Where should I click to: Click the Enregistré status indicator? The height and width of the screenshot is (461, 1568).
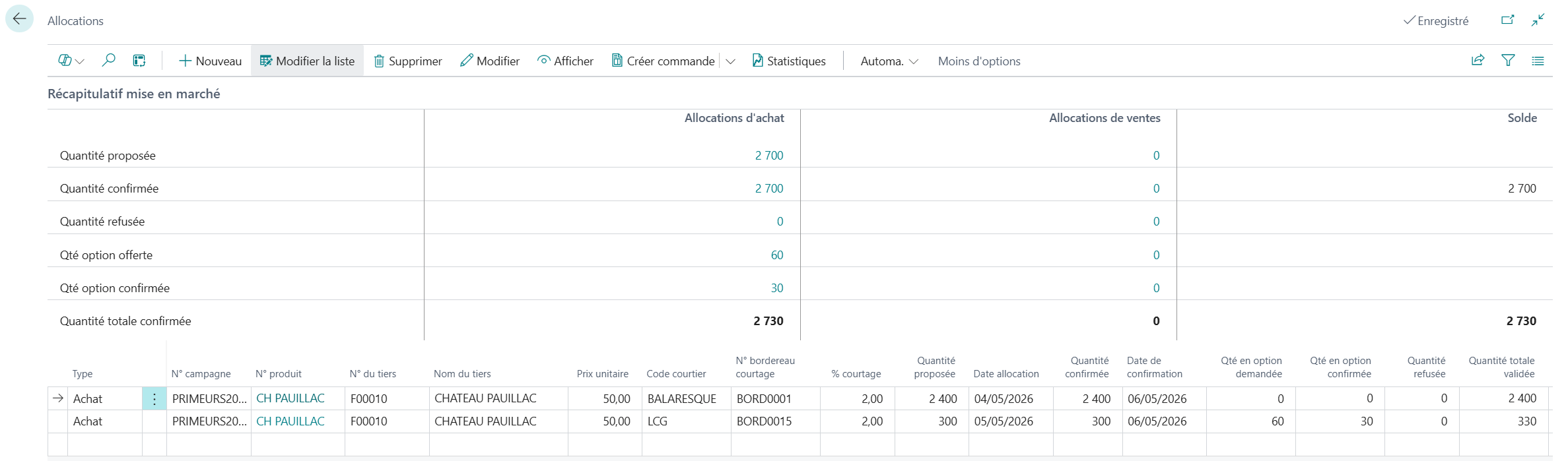[x=1436, y=20]
